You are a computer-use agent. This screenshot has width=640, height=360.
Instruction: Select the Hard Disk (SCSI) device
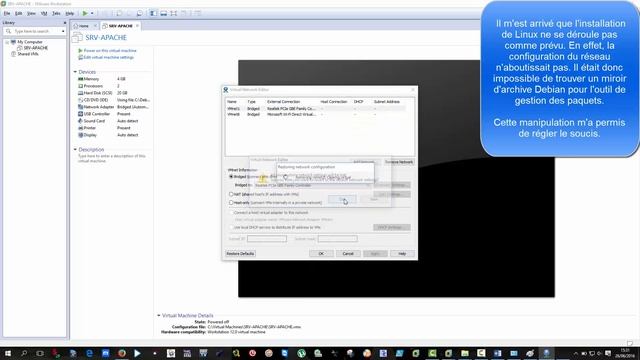[113, 93]
